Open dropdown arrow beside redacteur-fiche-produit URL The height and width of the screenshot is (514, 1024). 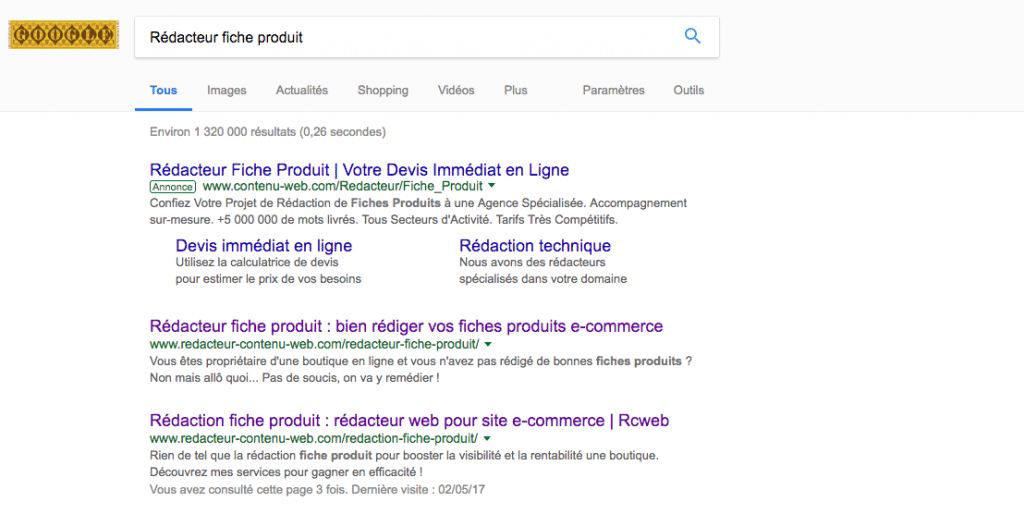(x=488, y=344)
